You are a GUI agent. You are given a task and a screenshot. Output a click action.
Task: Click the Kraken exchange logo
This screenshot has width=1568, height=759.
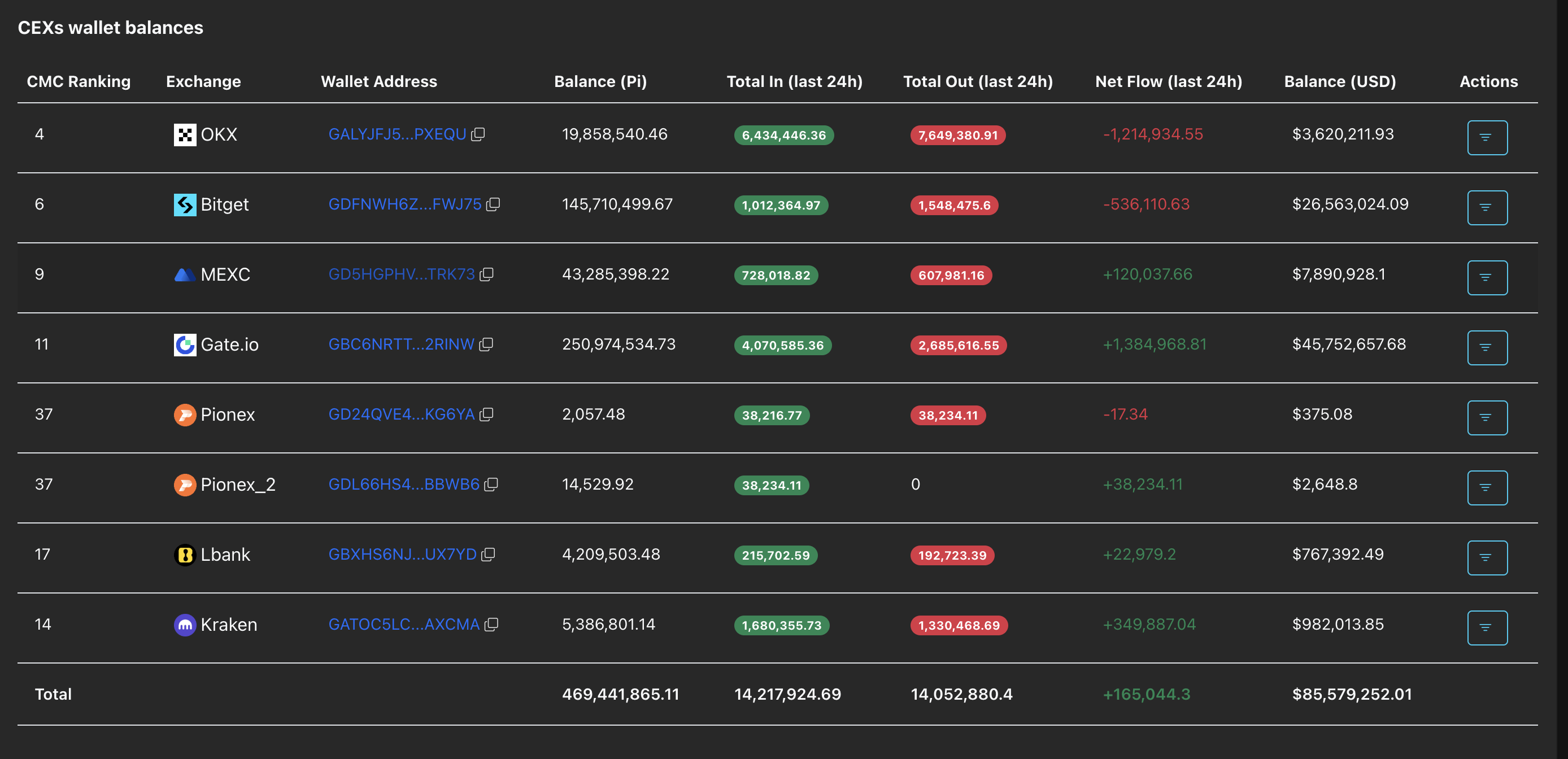pyautogui.click(x=185, y=625)
